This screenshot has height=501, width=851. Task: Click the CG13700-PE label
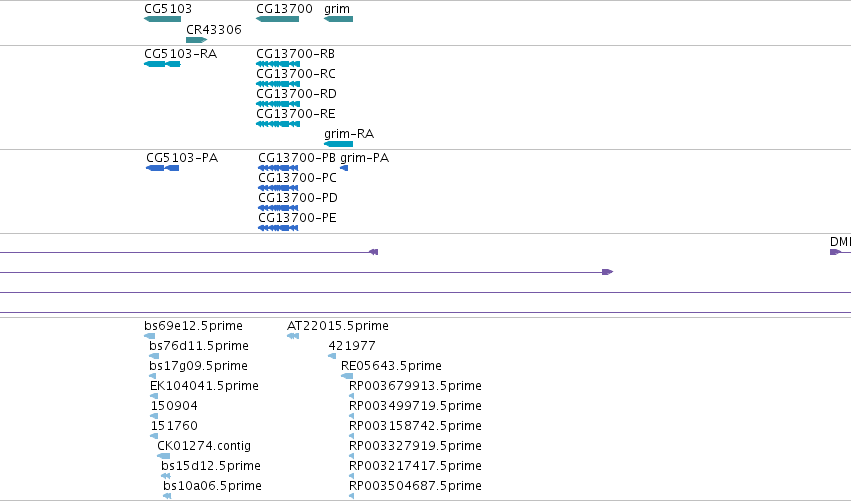(x=297, y=218)
